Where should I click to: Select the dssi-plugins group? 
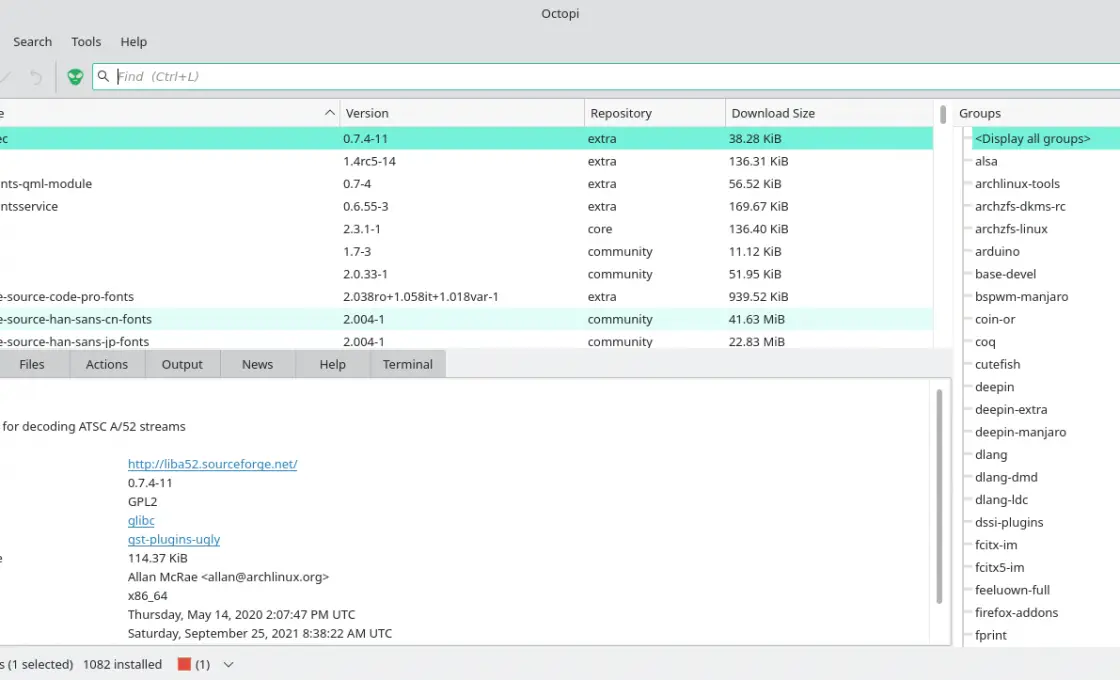click(x=1009, y=522)
